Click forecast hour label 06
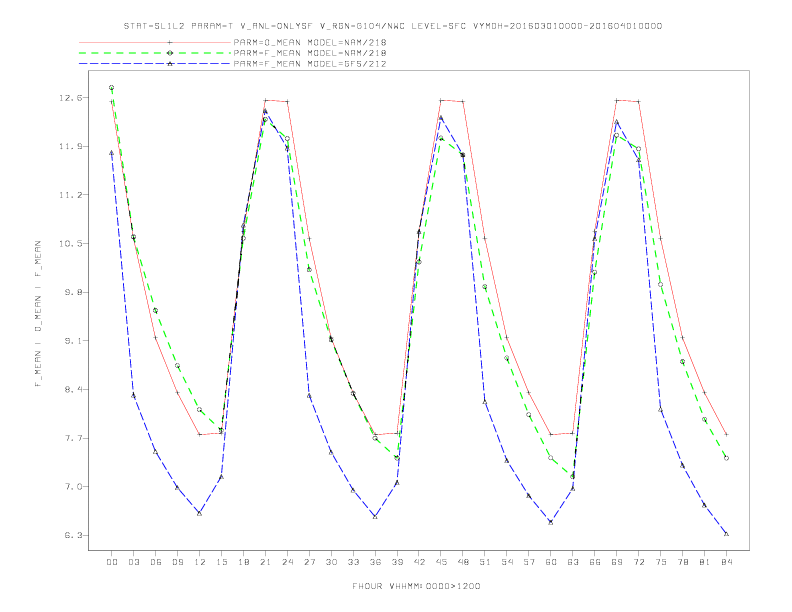The height and width of the screenshot is (612, 792). pos(156,562)
